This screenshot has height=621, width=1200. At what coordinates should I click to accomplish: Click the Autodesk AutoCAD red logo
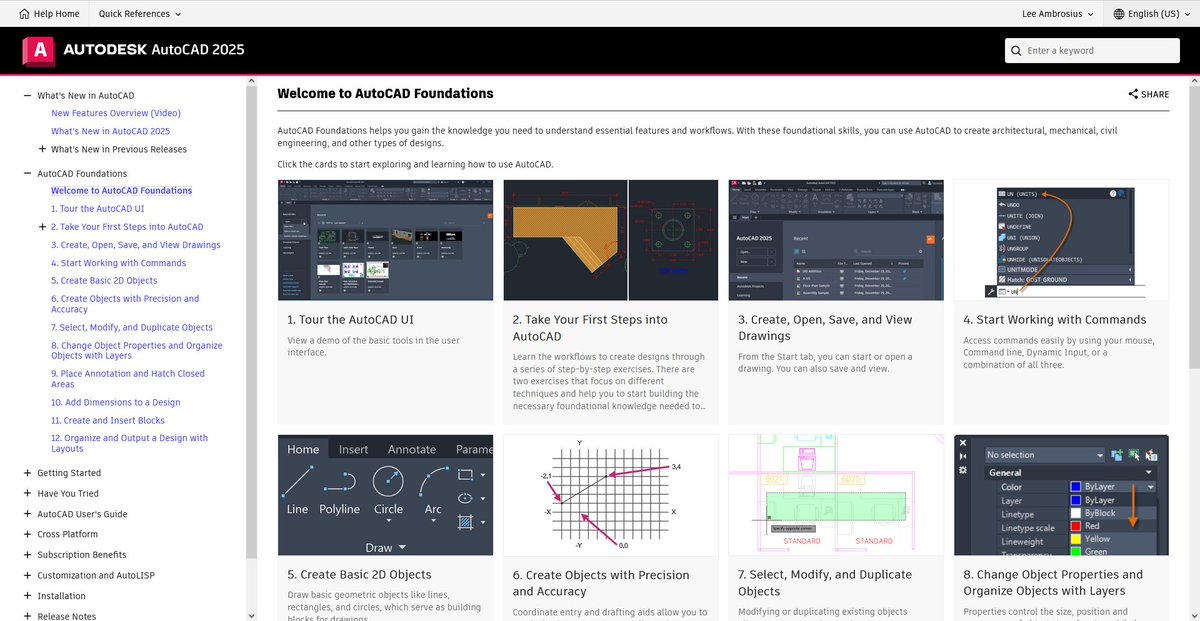tap(38, 50)
